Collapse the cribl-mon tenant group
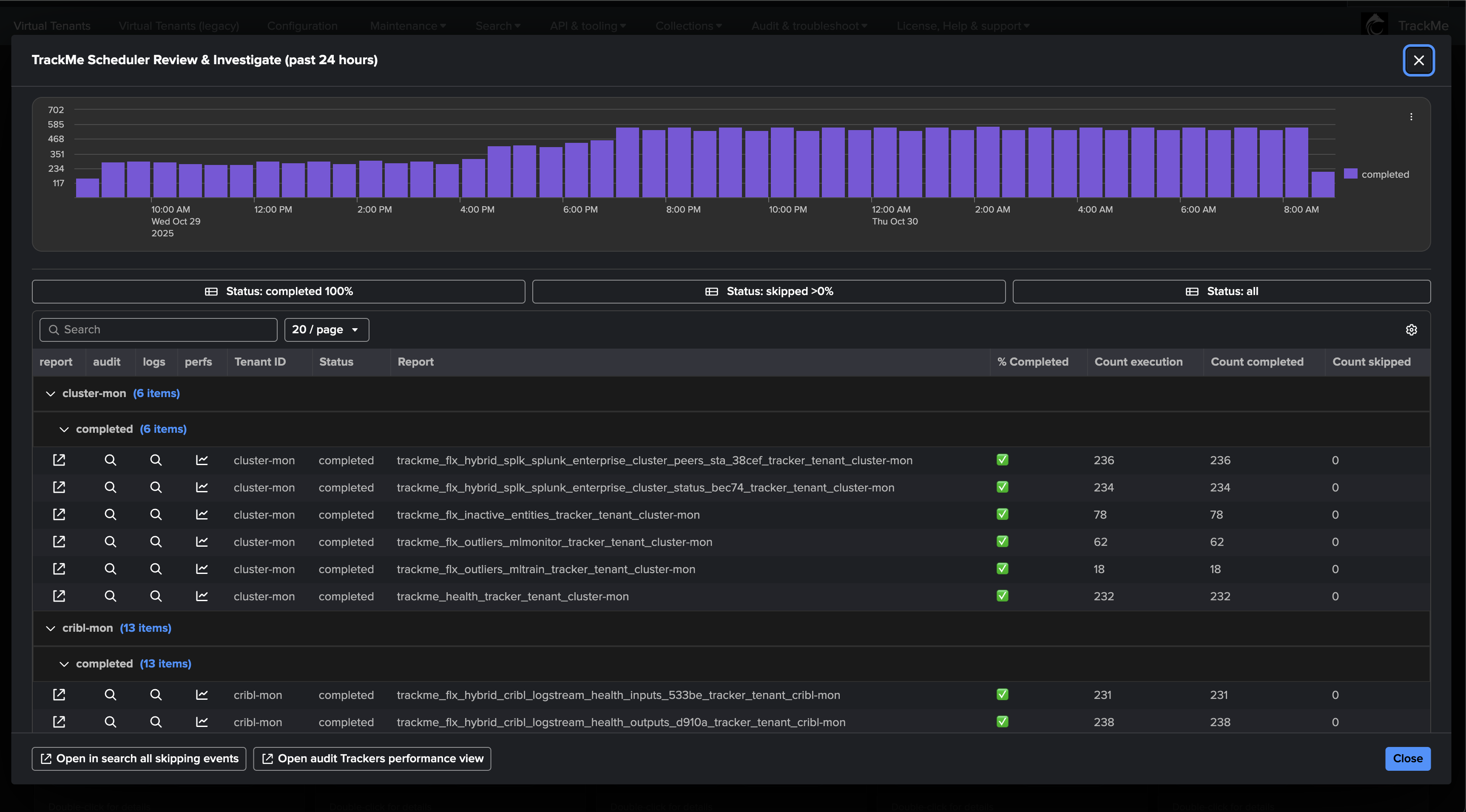Screen dimensions: 1466x812 51,628
